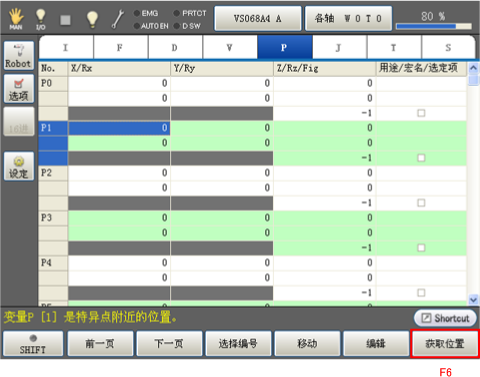
Task: Click the AUTO EN indicator lamp
Action: coord(137,26)
